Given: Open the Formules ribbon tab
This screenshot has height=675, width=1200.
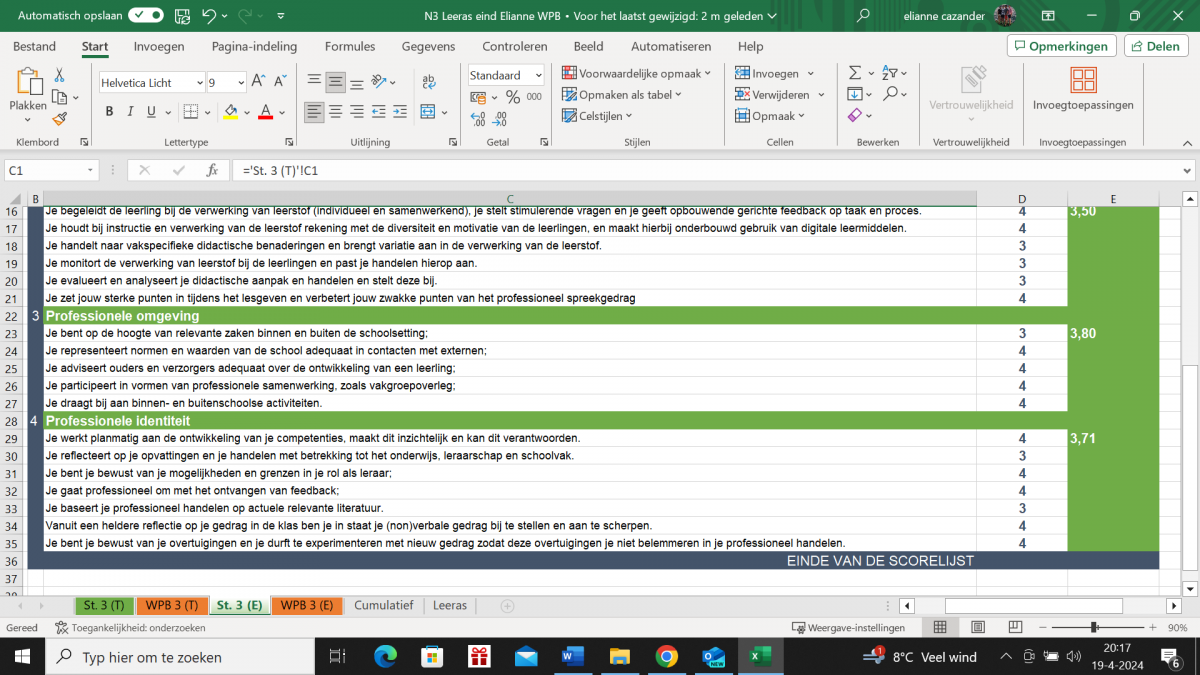Looking at the screenshot, I should pos(350,46).
